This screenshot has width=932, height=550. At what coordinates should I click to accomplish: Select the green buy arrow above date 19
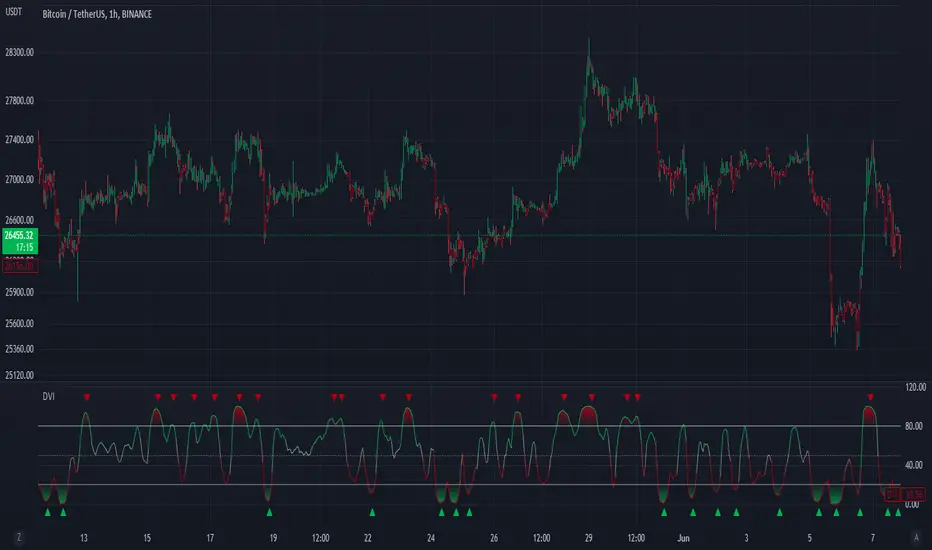tap(269, 512)
